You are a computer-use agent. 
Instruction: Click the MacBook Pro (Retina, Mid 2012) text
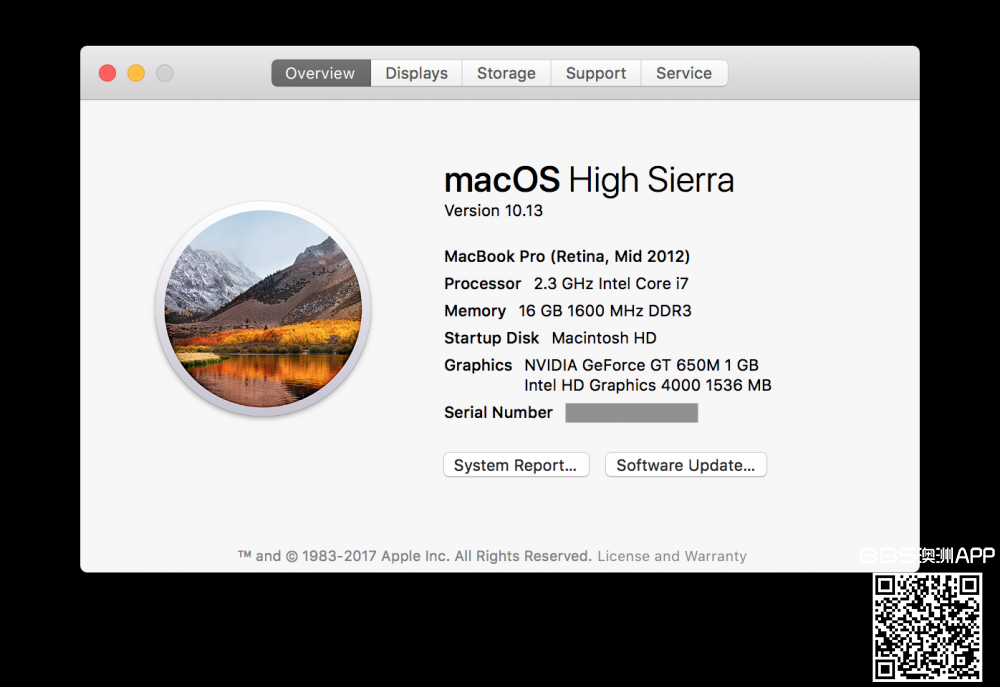point(567,257)
